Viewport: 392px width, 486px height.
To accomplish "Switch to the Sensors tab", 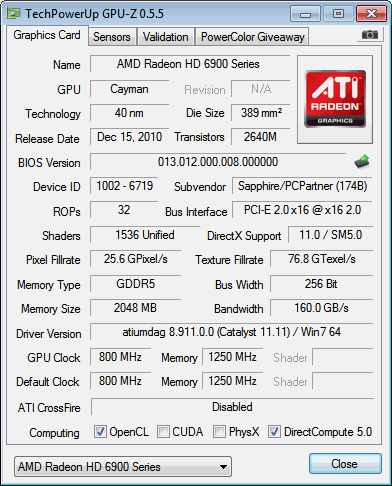I will [x=112, y=37].
